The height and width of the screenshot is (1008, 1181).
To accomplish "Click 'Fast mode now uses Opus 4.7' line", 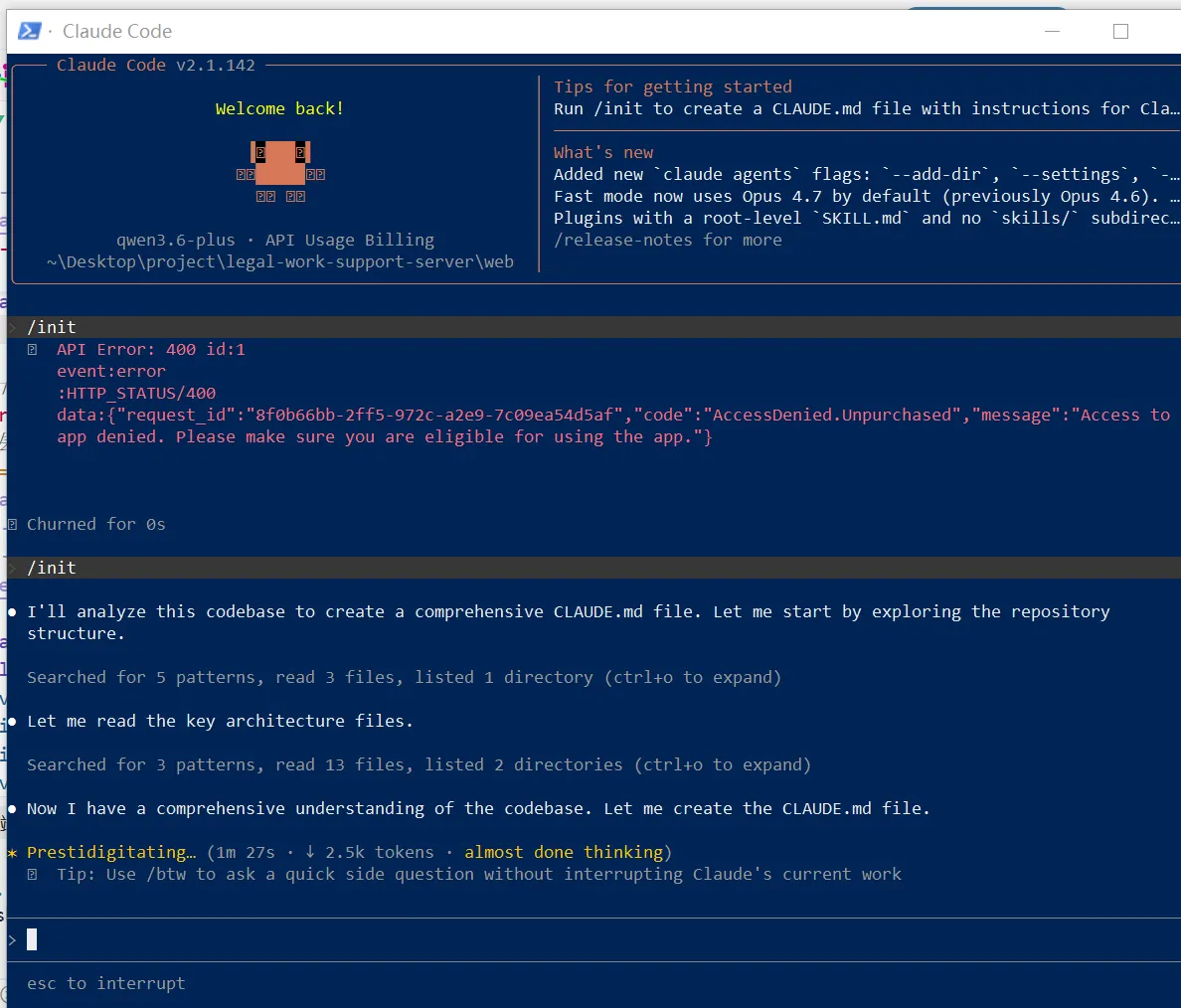I will pos(866,196).
